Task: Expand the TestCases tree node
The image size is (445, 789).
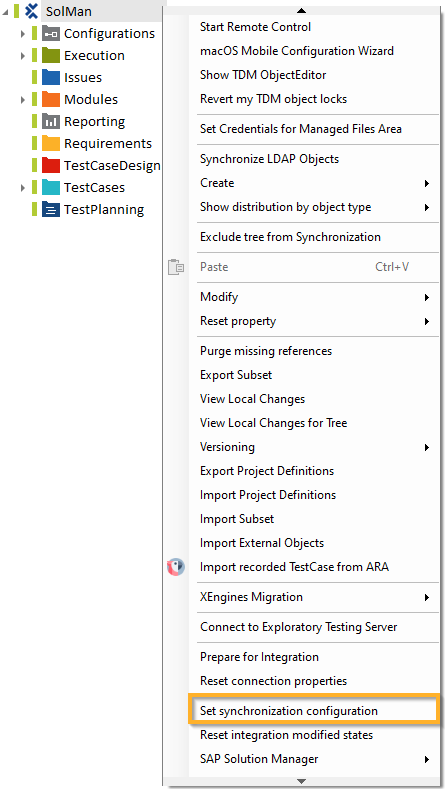Action: (23, 188)
